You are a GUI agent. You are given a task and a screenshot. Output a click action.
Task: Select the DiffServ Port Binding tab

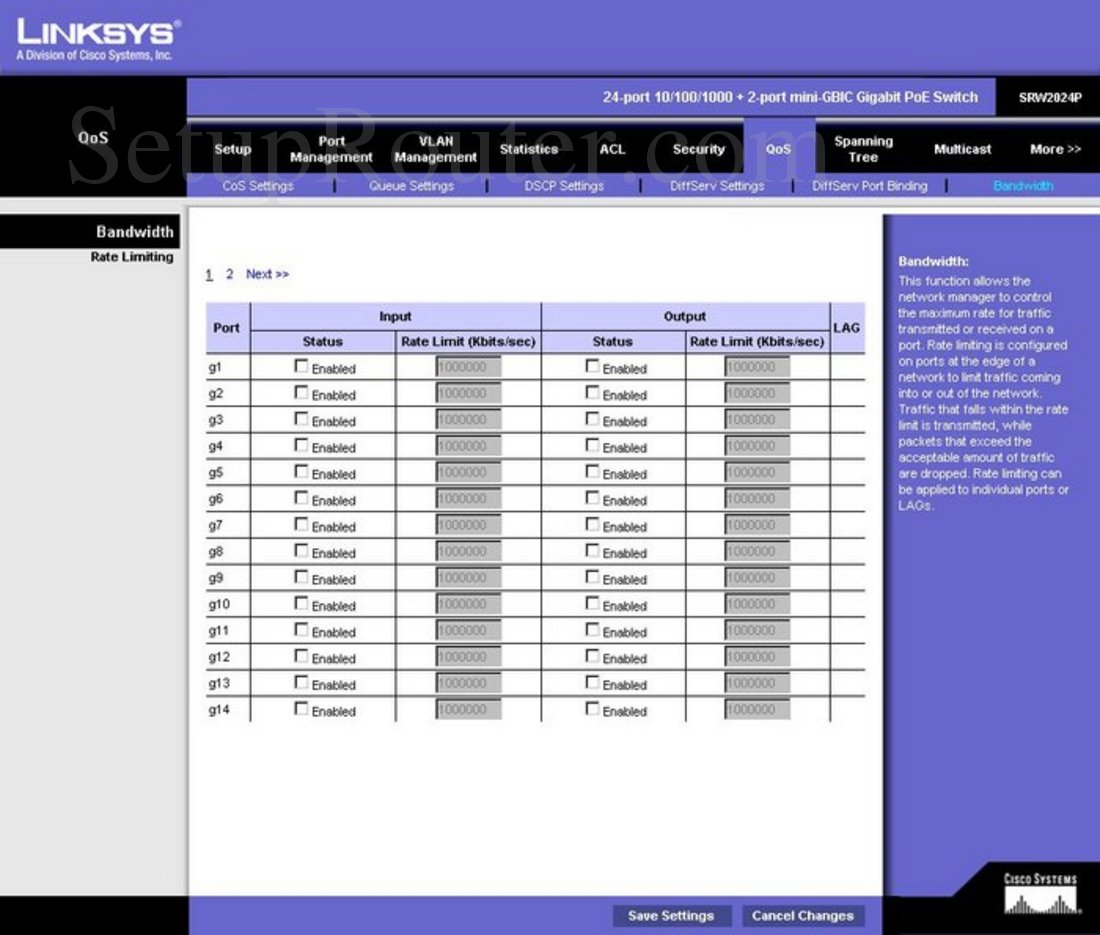pos(869,185)
